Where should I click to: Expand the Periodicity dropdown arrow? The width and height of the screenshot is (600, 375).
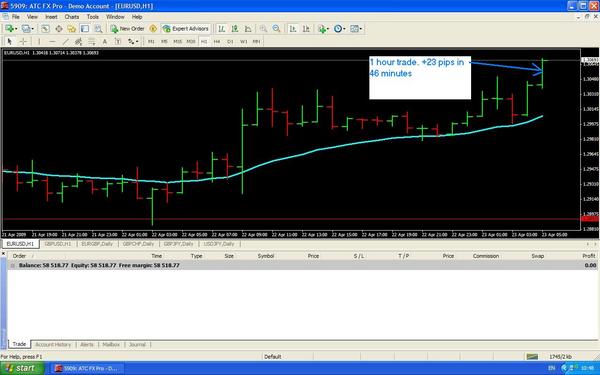tap(344, 29)
